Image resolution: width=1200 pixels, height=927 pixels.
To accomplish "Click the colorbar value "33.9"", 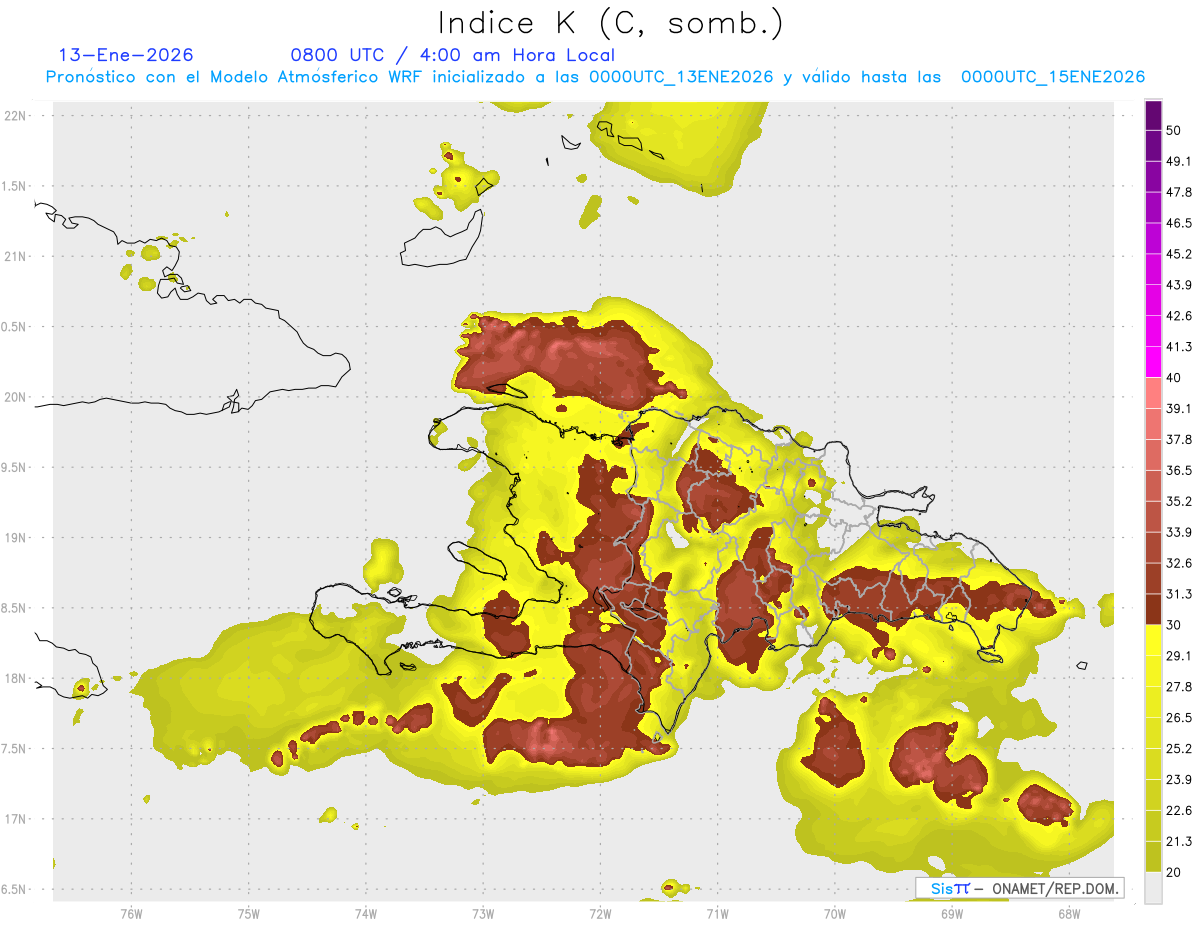I will coord(1179,532).
